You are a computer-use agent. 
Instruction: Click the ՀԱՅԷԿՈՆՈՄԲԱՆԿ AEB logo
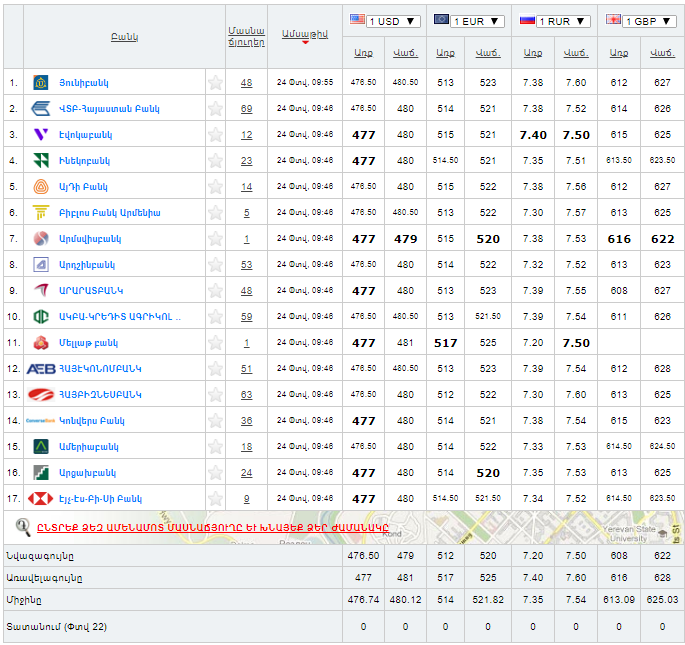point(41,368)
